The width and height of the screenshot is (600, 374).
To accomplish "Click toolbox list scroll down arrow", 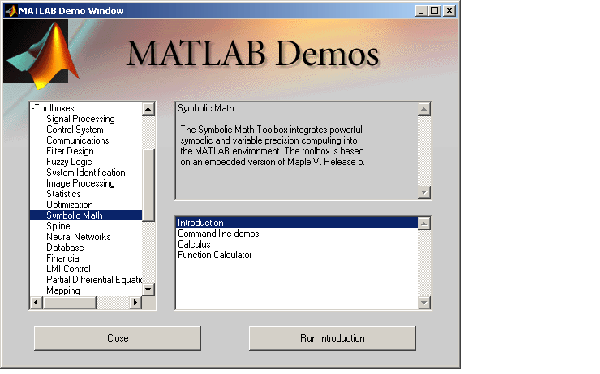I will (x=148, y=289).
